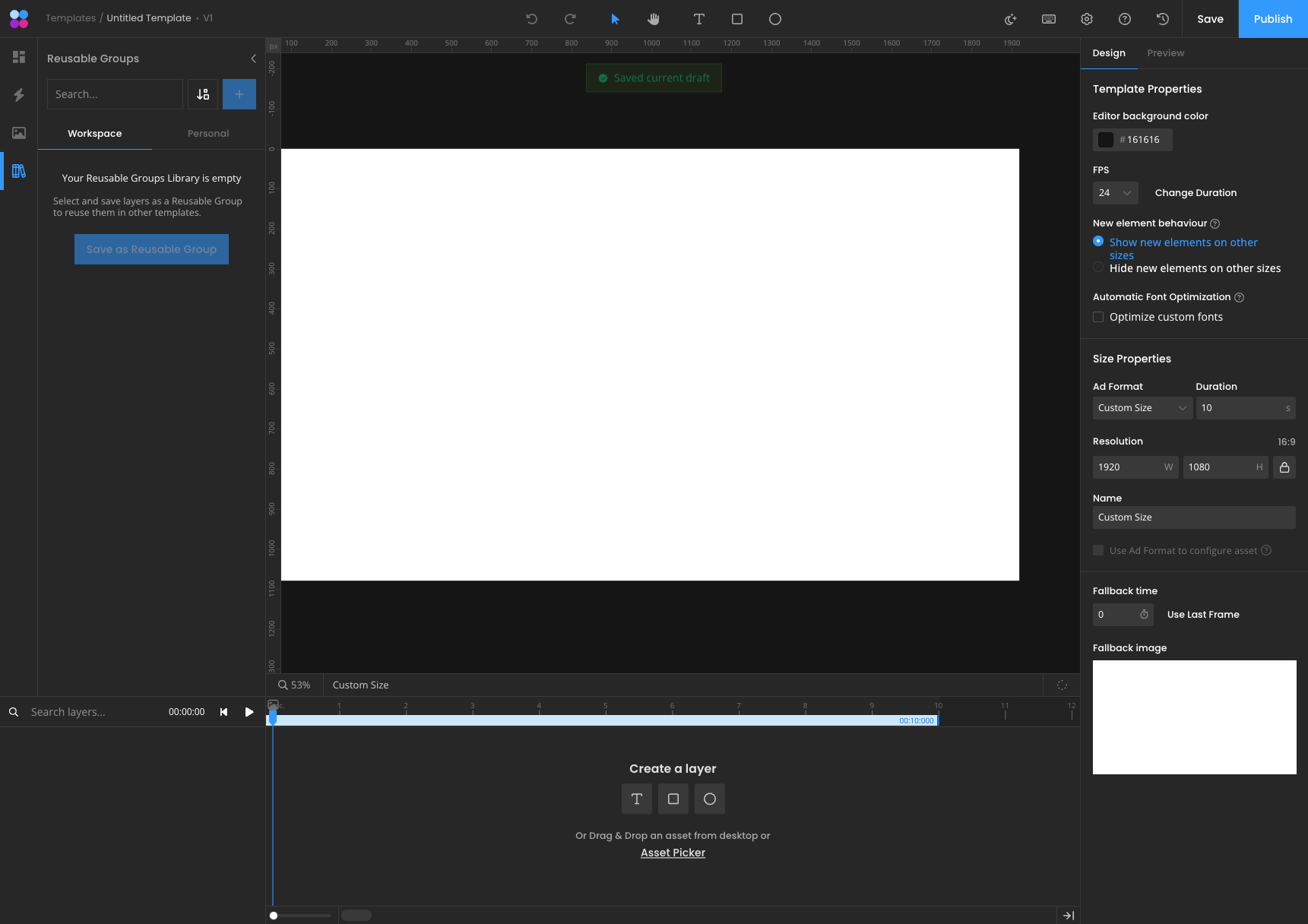This screenshot has width=1308, height=924.
Task: Click the app logo icon
Action: click(x=19, y=19)
